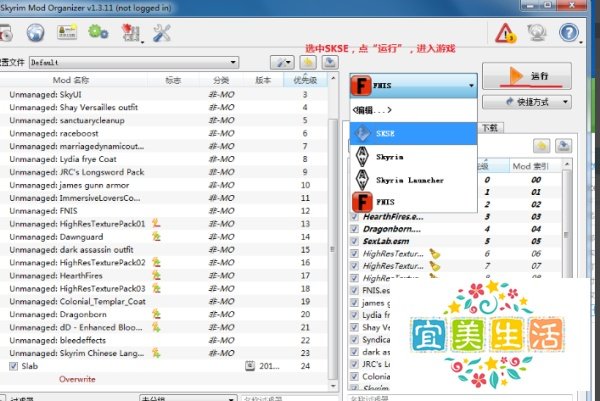The width and height of the screenshot is (600, 401).
Task: Choose the edit entry in executable list
Action: tap(413, 110)
